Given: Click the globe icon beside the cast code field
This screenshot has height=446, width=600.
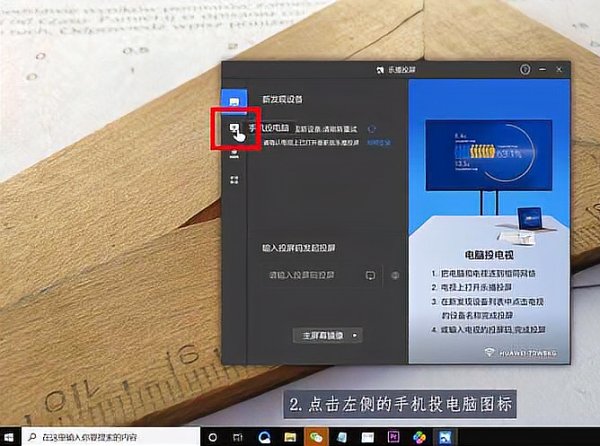Looking at the screenshot, I should coord(396,275).
